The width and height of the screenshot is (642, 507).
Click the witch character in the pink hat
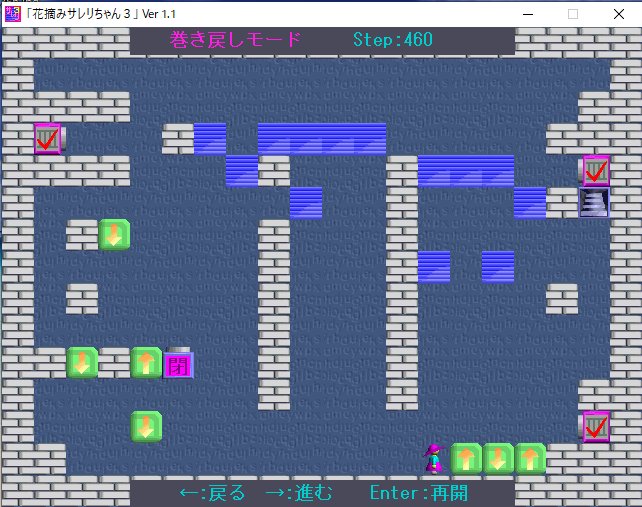(434, 458)
